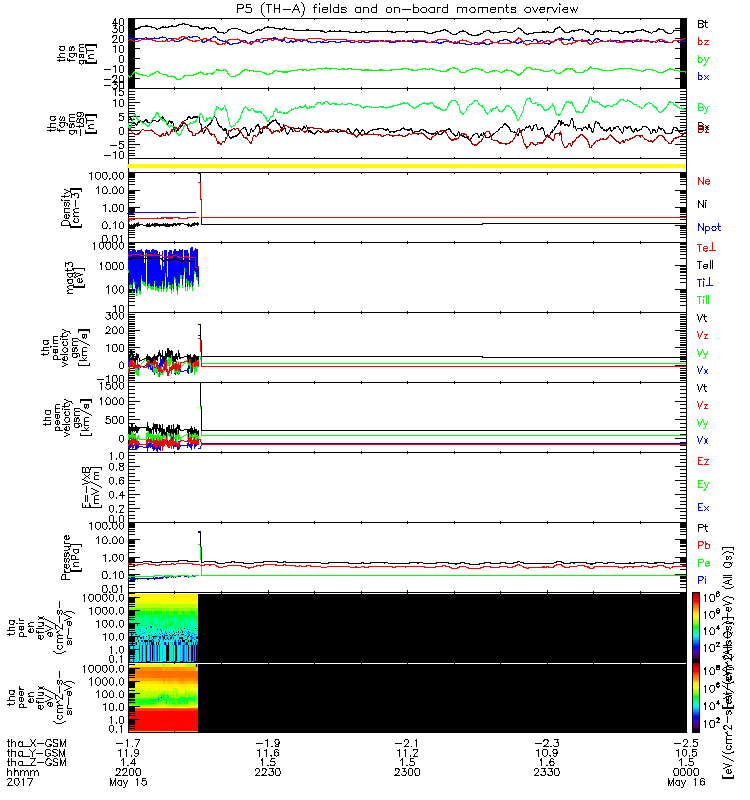Click blue "Vx" legend of the peim velocity panel

click(x=703, y=370)
